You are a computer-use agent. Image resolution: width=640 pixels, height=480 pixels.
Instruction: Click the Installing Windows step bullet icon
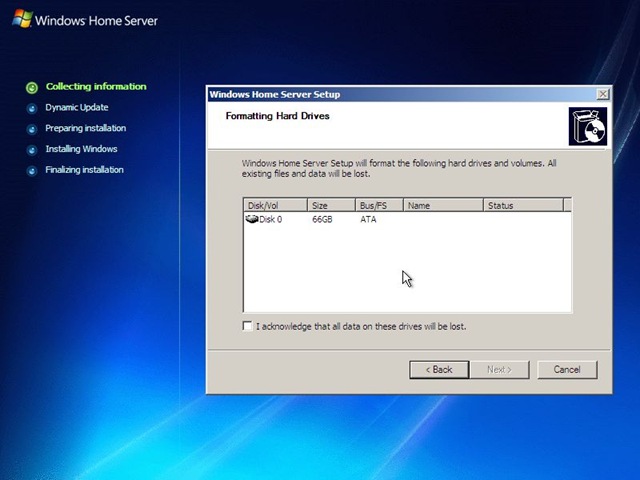point(32,150)
